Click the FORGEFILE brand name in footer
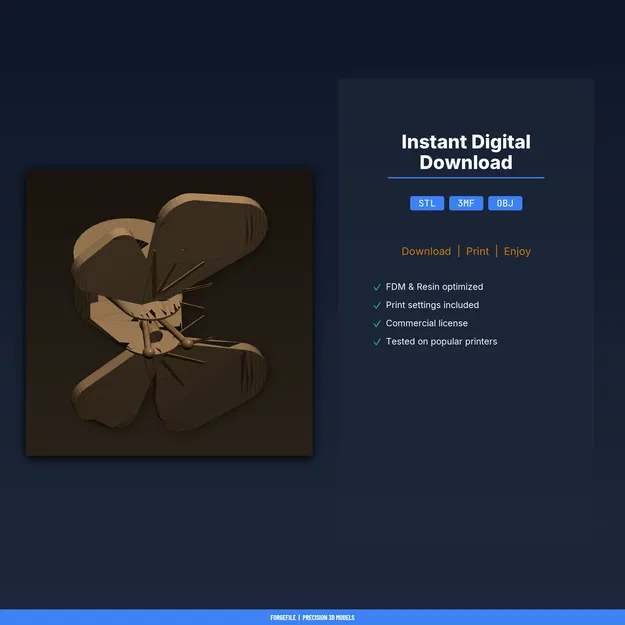This screenshot has height=625, width=625. pos(283,617)
